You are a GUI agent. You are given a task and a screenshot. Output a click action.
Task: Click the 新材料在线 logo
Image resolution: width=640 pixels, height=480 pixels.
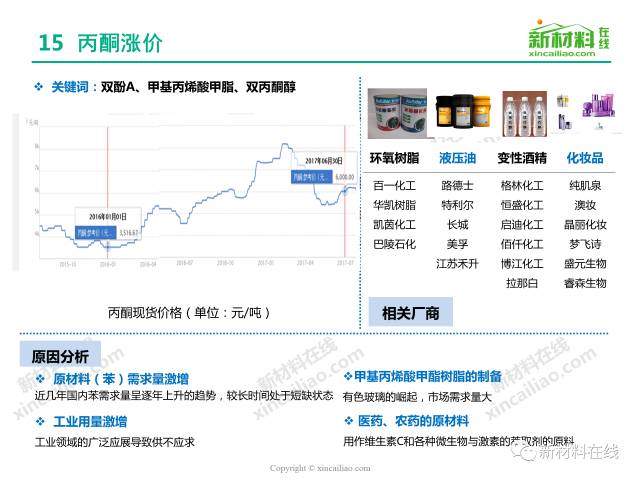point(569,39)
